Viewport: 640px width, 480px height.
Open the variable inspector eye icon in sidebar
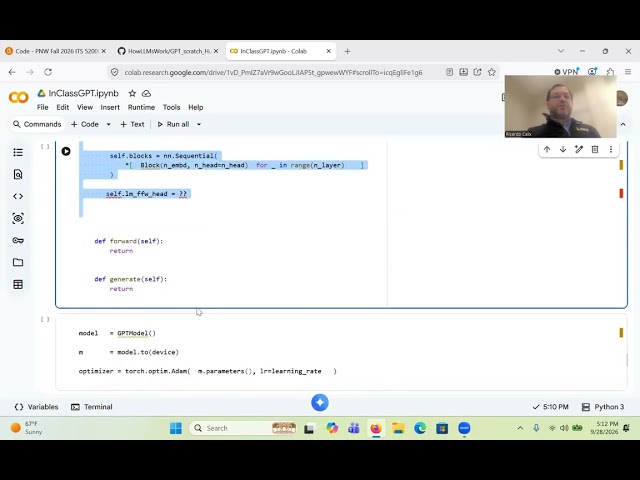point(18,218)
